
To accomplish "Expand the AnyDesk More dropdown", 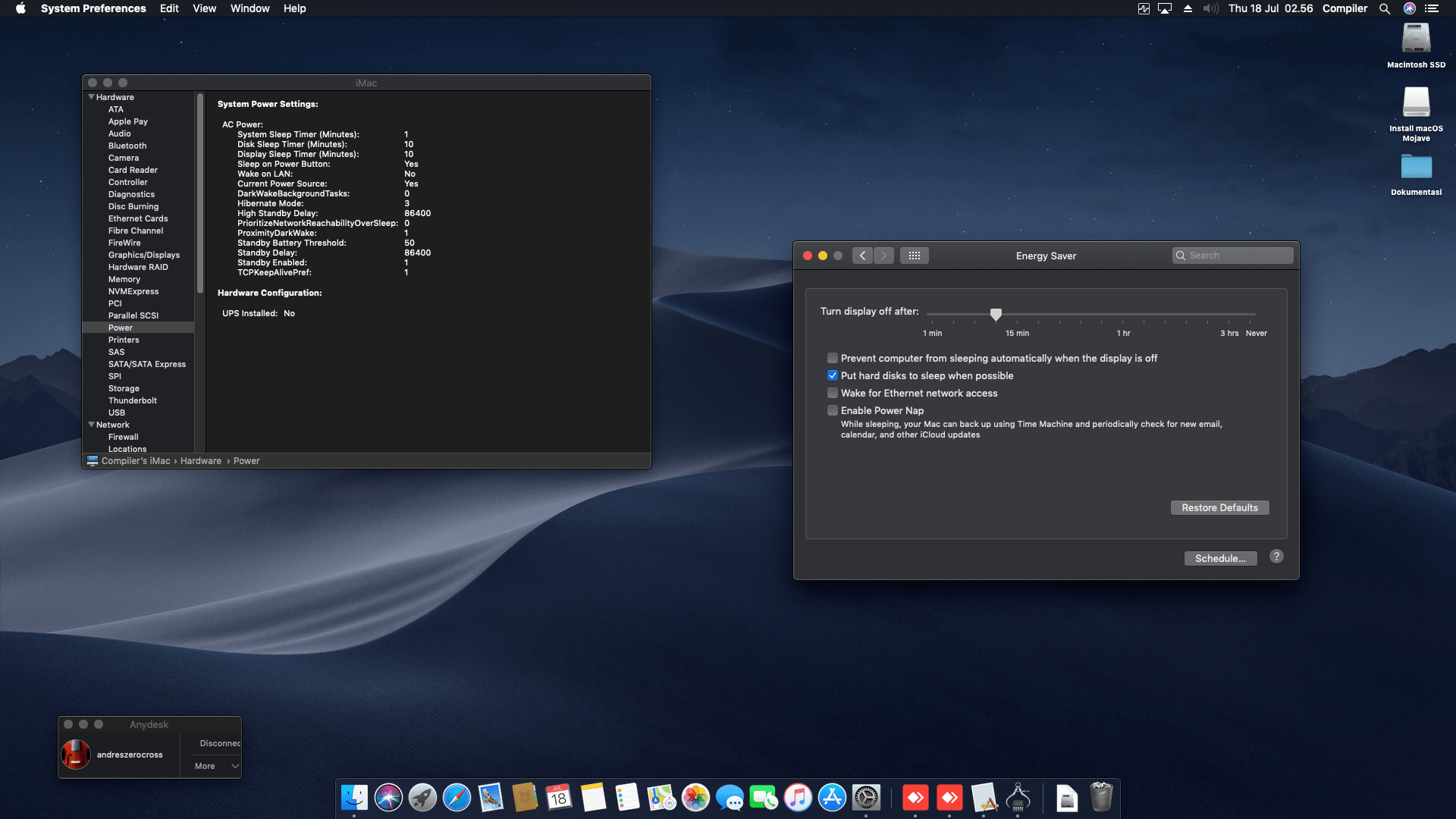I will (216, 766).
